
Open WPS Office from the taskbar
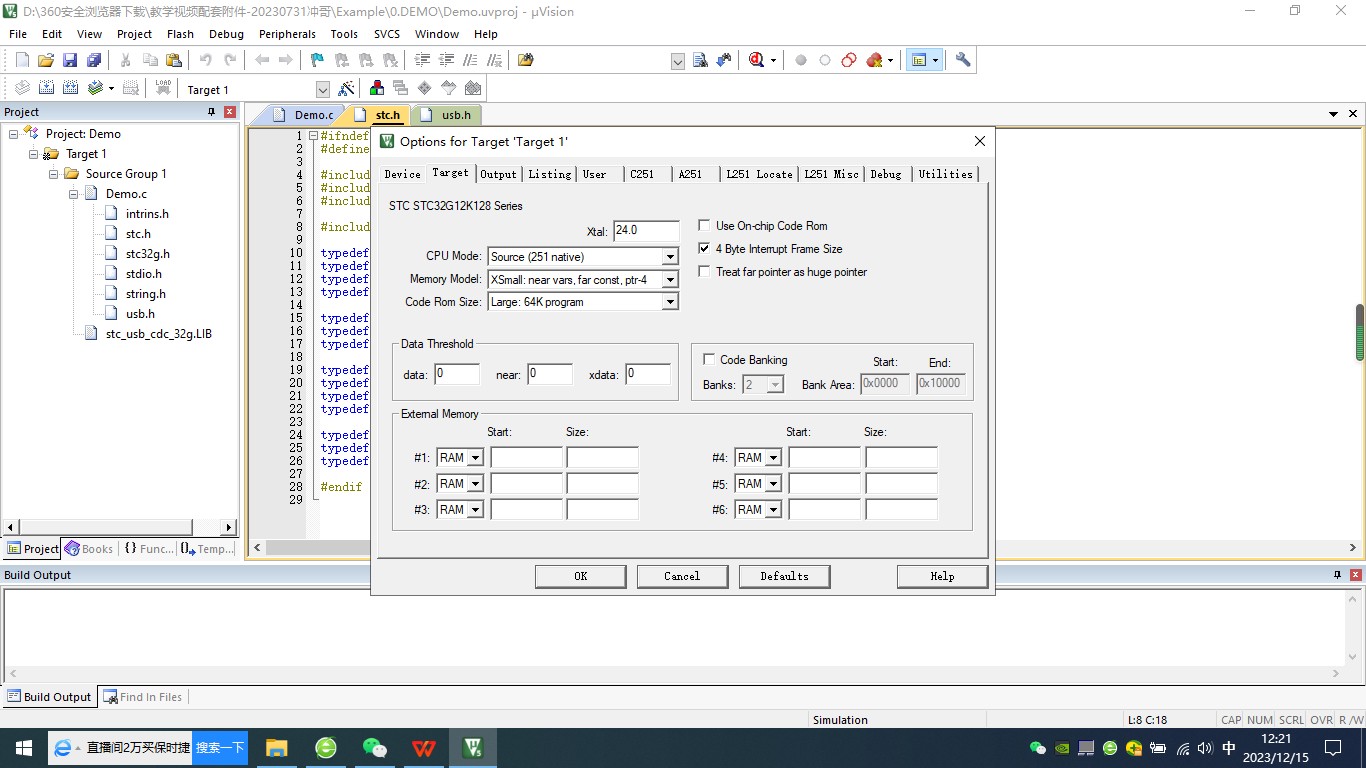coord(424,747)
